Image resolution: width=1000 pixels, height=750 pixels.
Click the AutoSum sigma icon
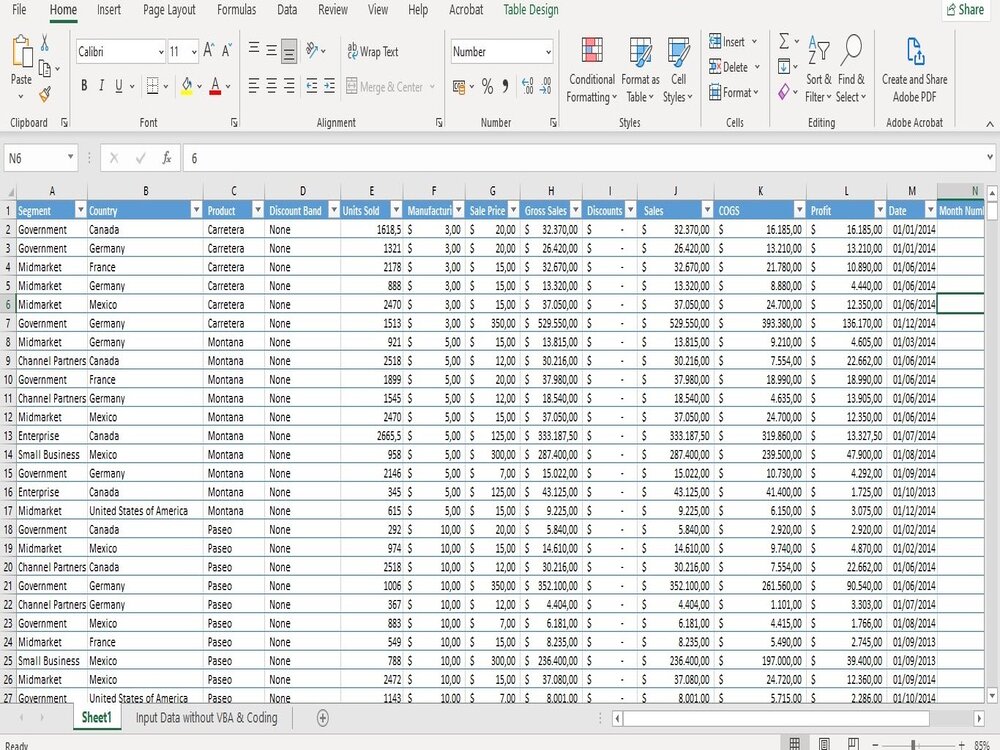click(784, 41)
